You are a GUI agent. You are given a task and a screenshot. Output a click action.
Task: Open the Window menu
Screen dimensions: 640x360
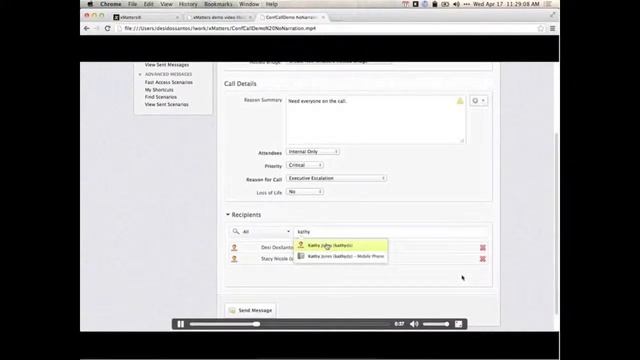point(249,4)
